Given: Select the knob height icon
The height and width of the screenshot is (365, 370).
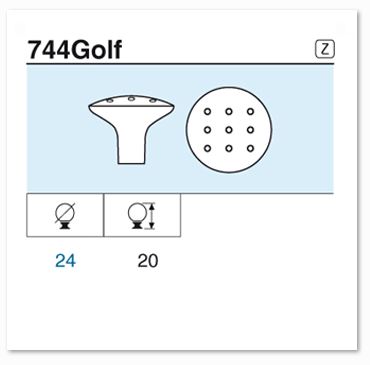Looking at the screenshot, I should coord(142,215).
